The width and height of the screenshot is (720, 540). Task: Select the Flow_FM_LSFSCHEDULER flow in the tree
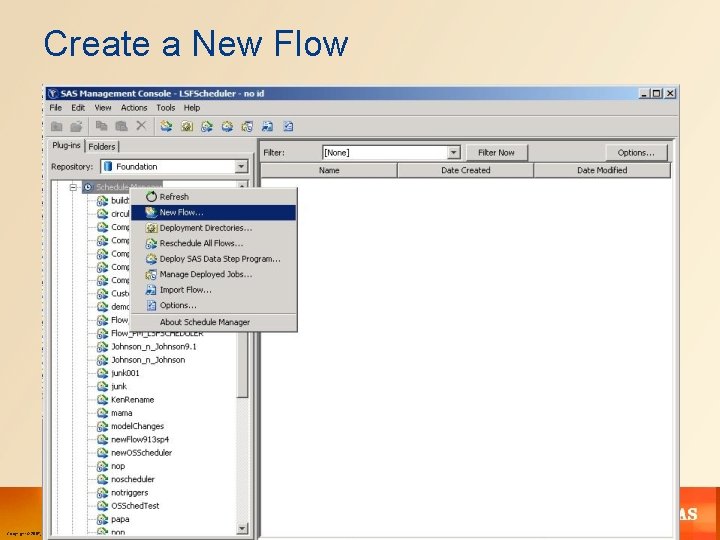[157, 333]
